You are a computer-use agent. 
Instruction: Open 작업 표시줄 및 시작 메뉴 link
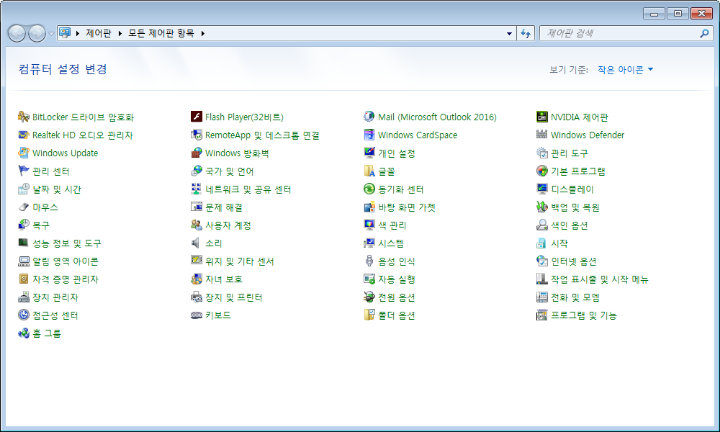tap(600, 279)
